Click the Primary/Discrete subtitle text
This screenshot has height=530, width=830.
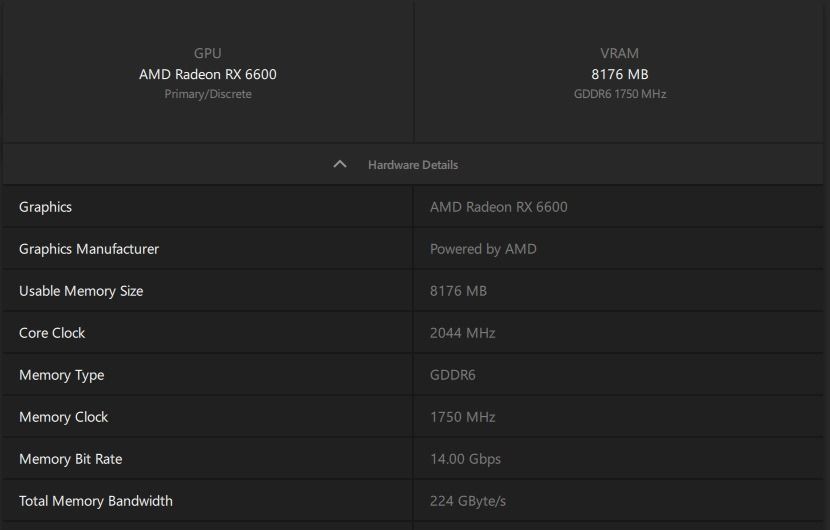pos(208,94)
